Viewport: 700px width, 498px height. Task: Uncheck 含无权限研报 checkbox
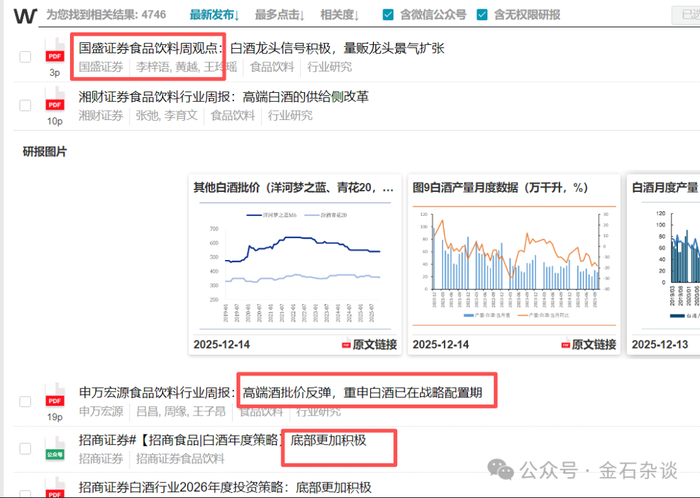(x=482, y=15)
